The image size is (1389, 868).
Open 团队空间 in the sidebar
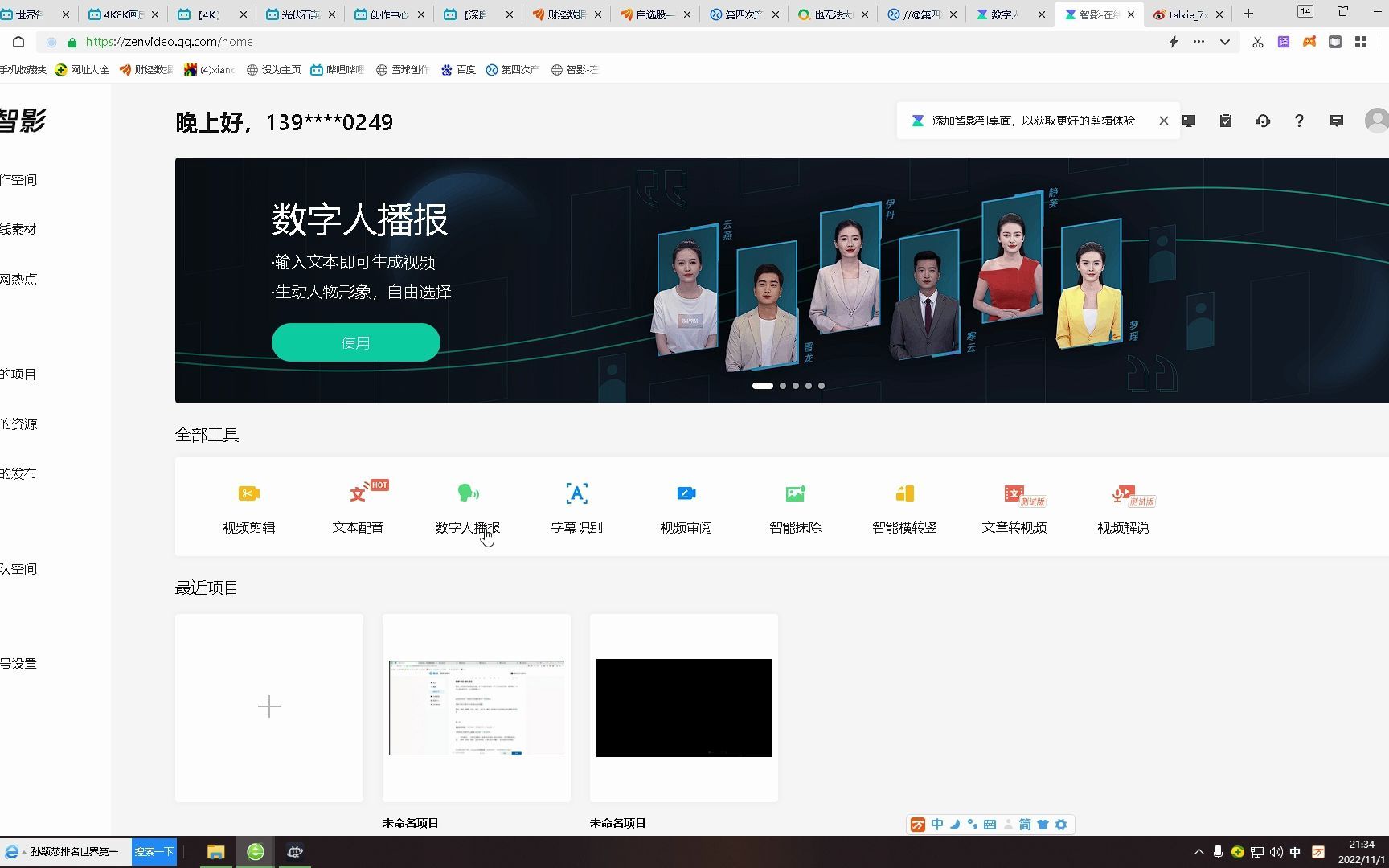(18, 568)
